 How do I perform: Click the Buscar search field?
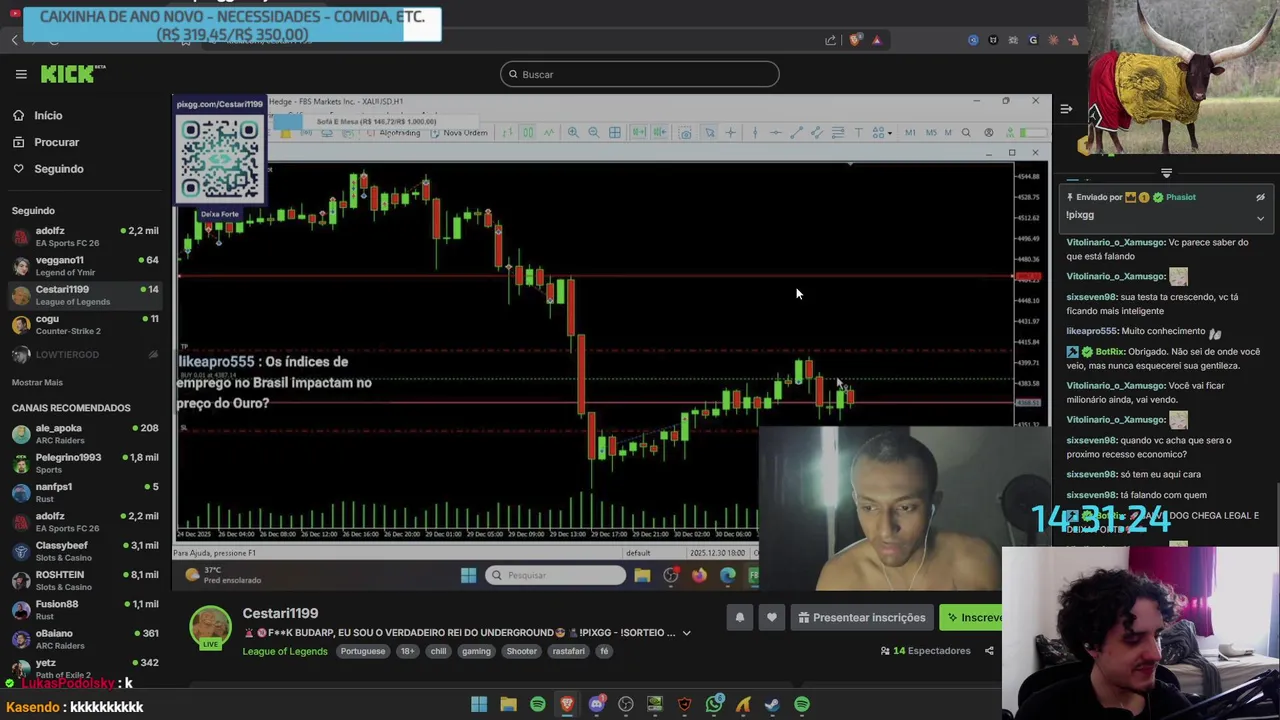(639, 74)
